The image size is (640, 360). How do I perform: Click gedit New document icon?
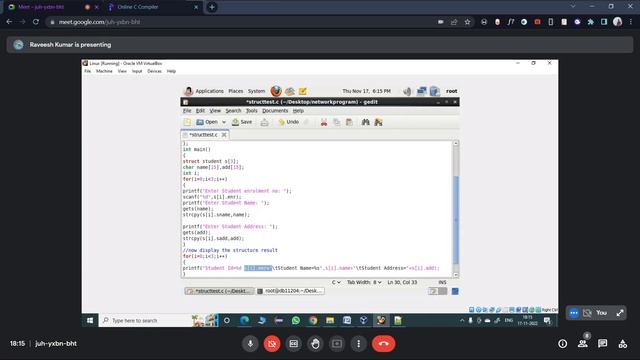click(187, 122)
